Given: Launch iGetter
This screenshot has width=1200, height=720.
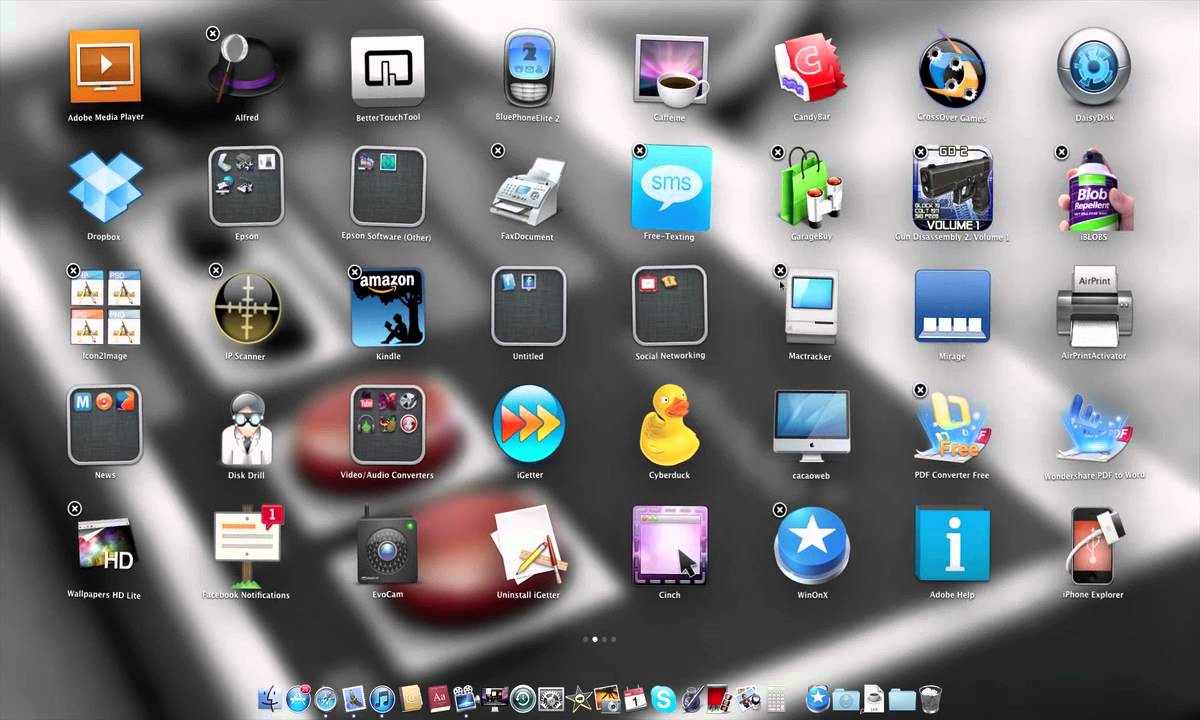Looking at the screenshot, I should point(529,426).
